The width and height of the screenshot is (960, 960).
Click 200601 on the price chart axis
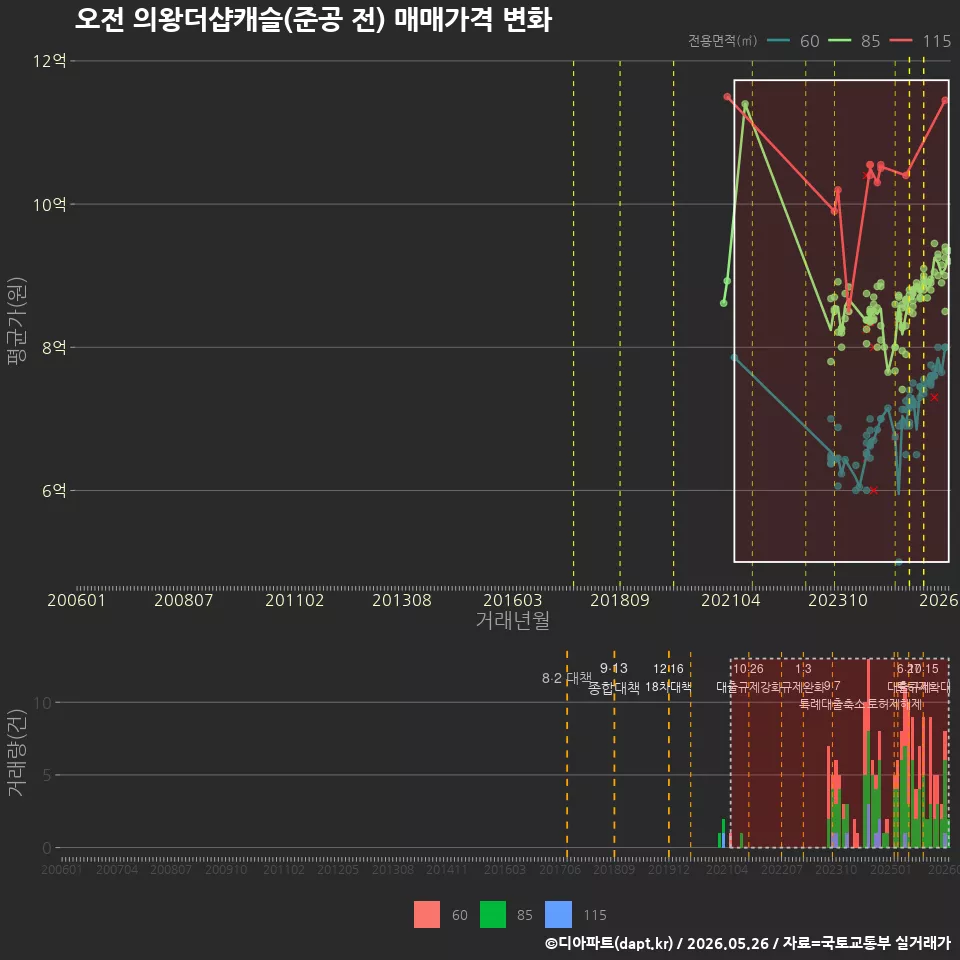pos(77,600)
